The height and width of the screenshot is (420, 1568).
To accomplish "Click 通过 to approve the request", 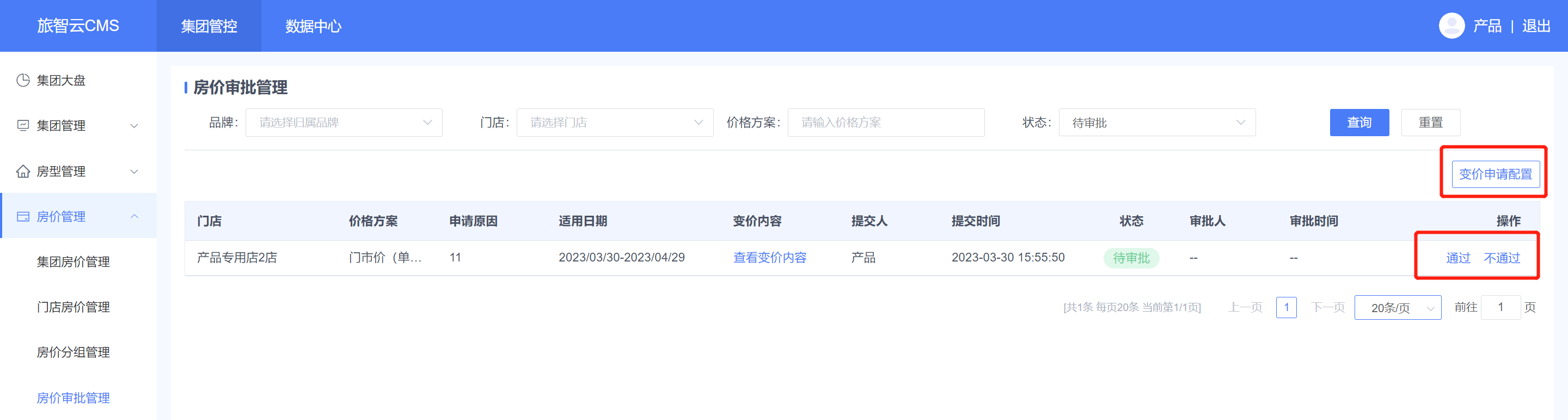I will [1458, 258].
